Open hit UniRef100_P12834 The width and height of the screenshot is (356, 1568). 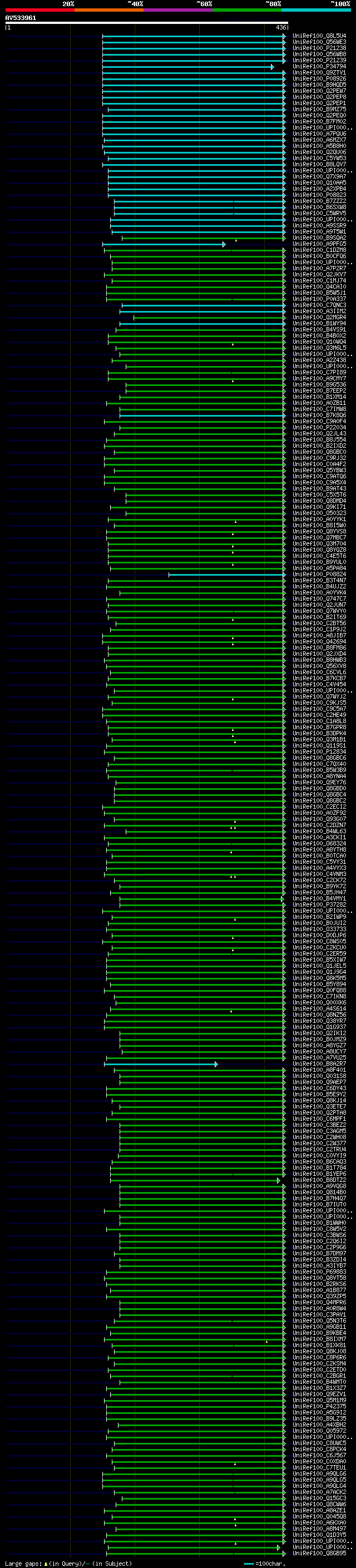(319, 752)
